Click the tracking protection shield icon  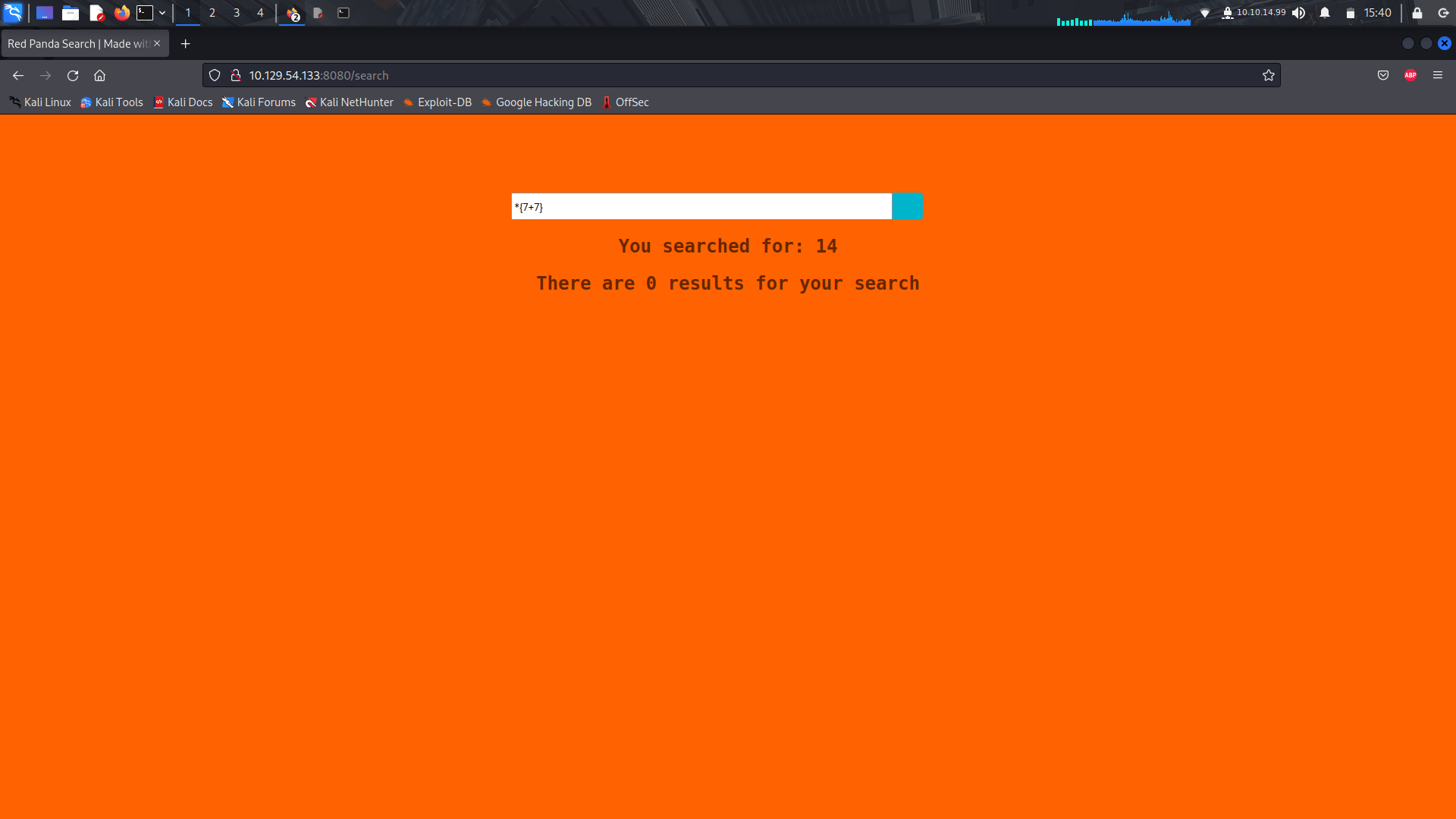tap(215, 75)
